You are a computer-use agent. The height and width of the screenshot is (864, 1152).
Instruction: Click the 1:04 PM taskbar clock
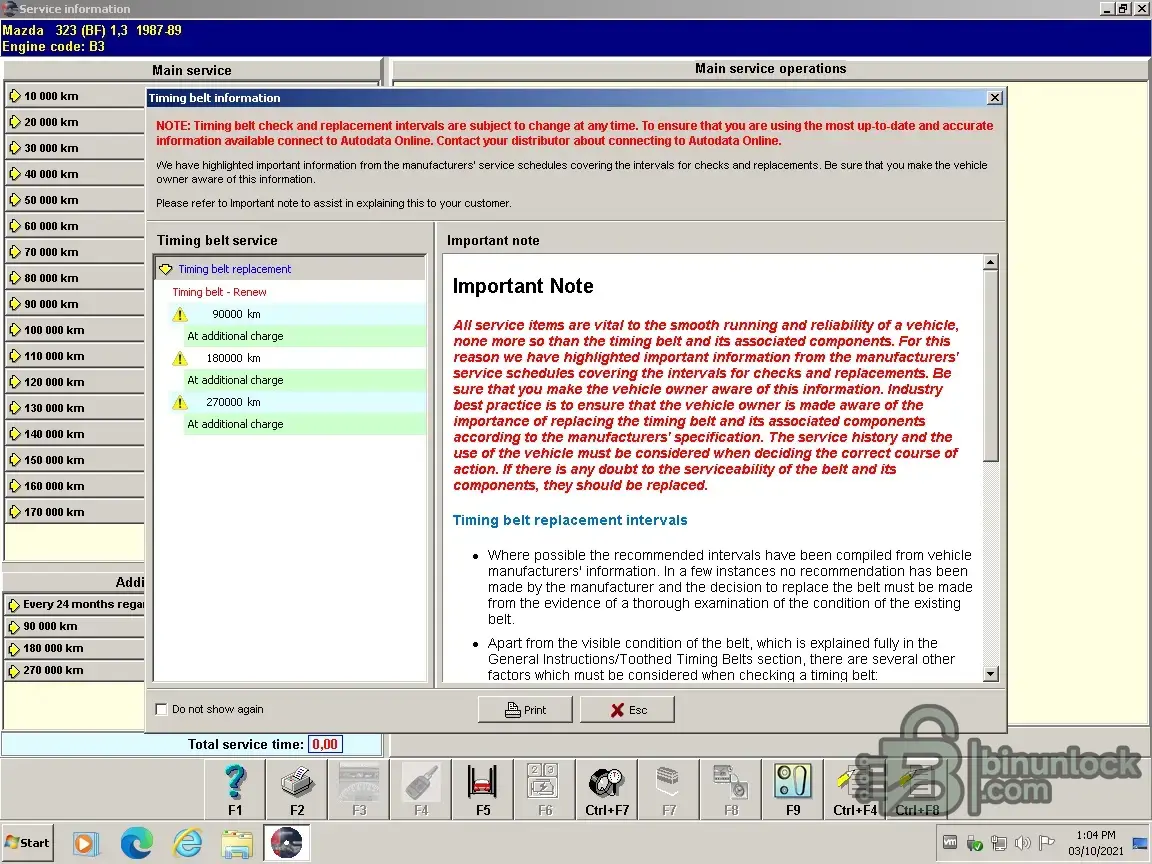[1095, 835]
